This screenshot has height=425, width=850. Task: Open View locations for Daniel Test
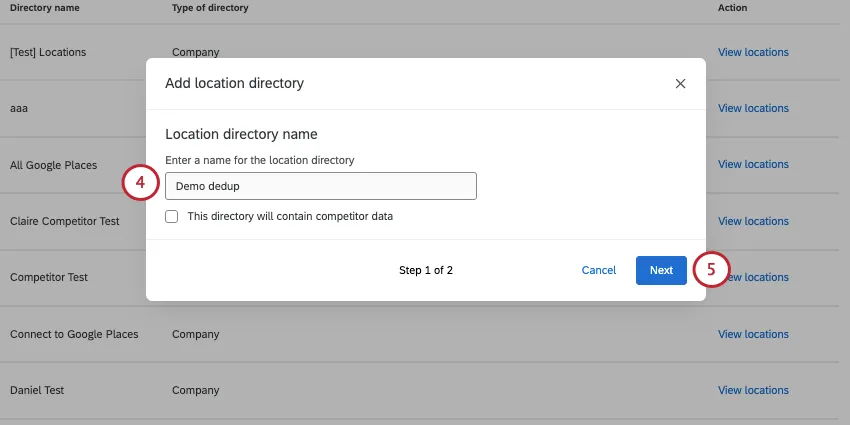[753, 390]
